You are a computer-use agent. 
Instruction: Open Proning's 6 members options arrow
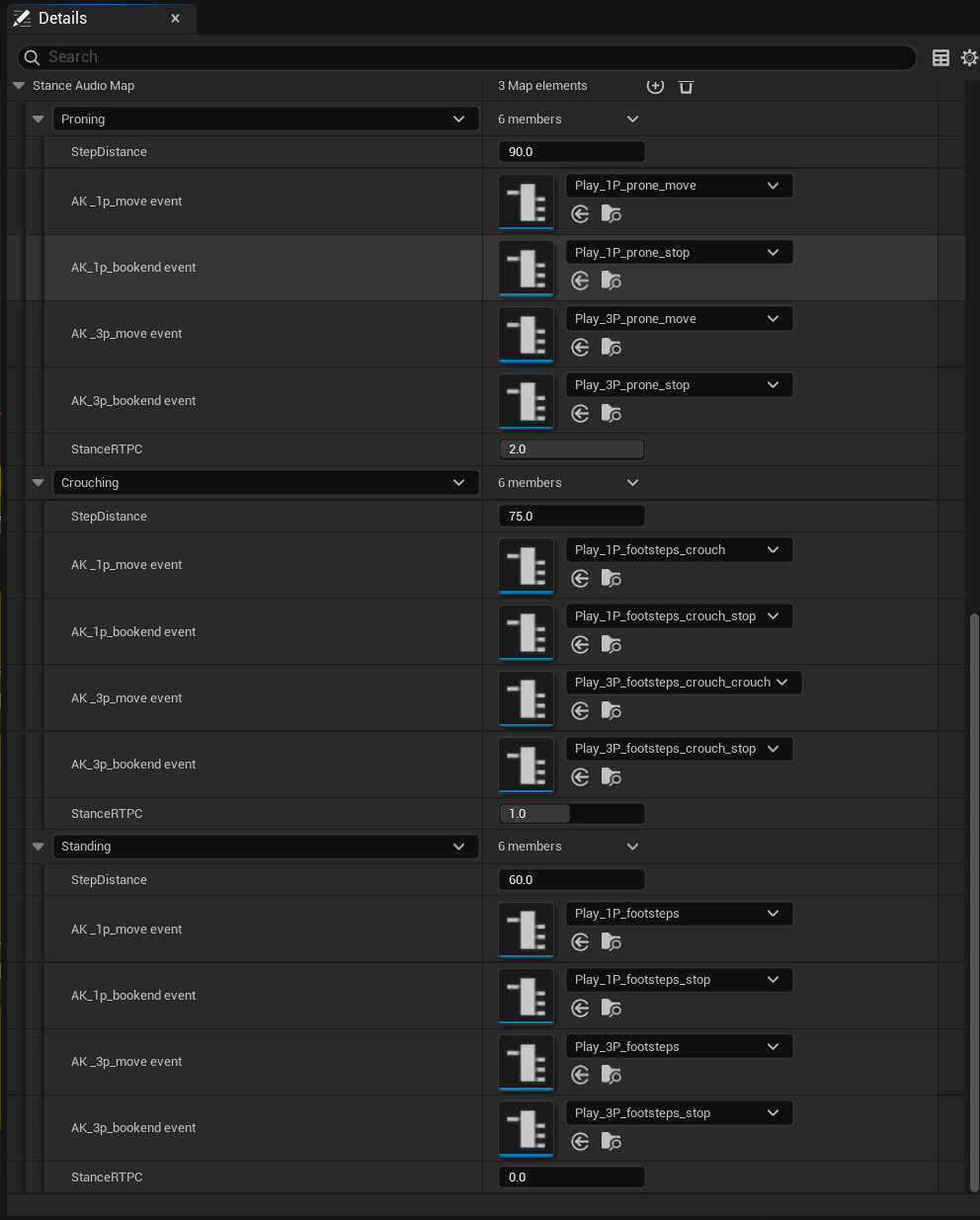633,120
